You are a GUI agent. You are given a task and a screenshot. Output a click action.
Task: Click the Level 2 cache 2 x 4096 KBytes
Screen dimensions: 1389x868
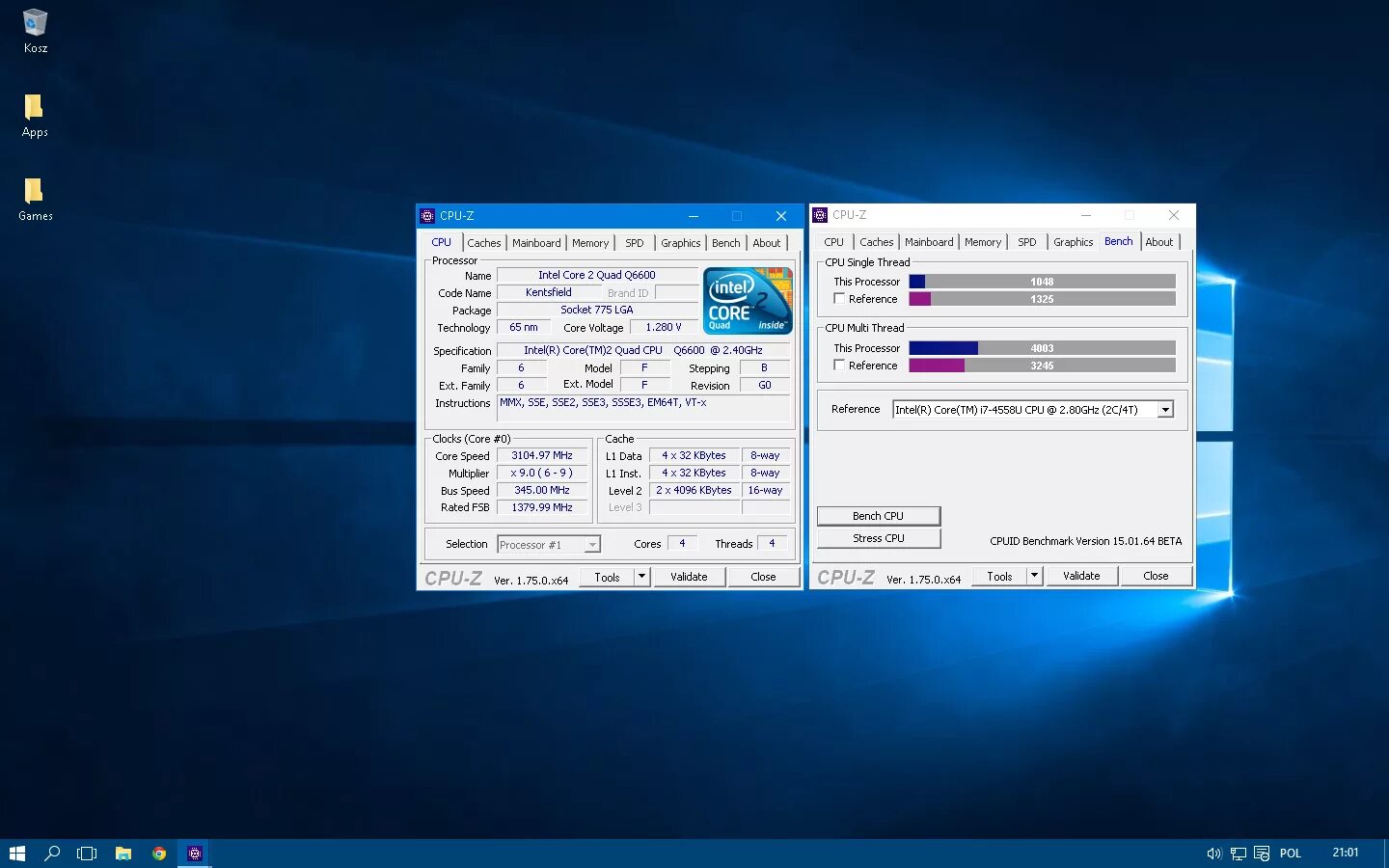[694, 490]
